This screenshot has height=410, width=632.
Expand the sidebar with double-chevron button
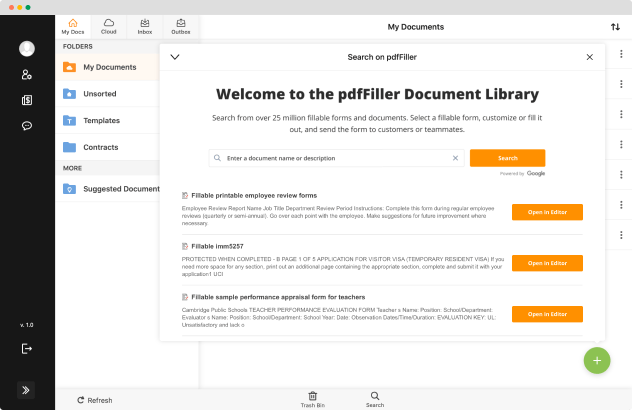pos(26,390)
